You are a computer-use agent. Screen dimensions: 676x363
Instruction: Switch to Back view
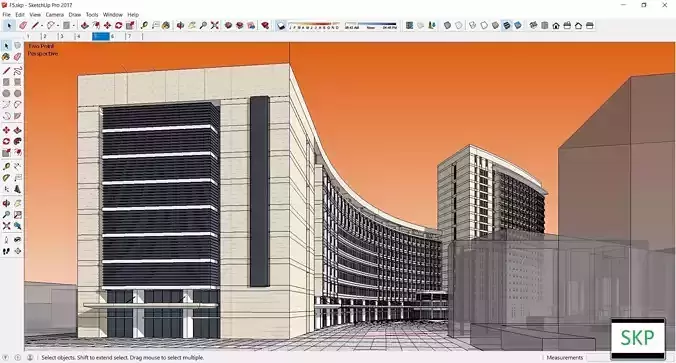click(579, 25)
